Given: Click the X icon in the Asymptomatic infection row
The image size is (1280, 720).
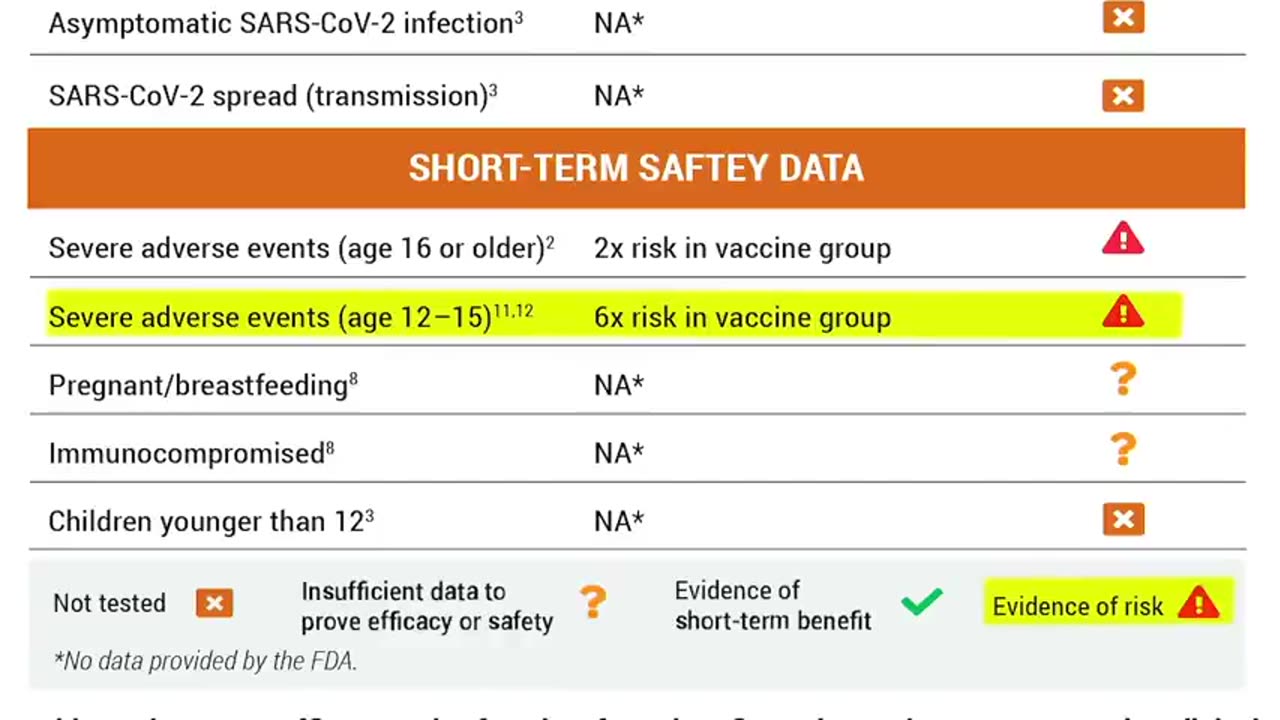Looking at the screenshot, I should (x=1123, y=17).
